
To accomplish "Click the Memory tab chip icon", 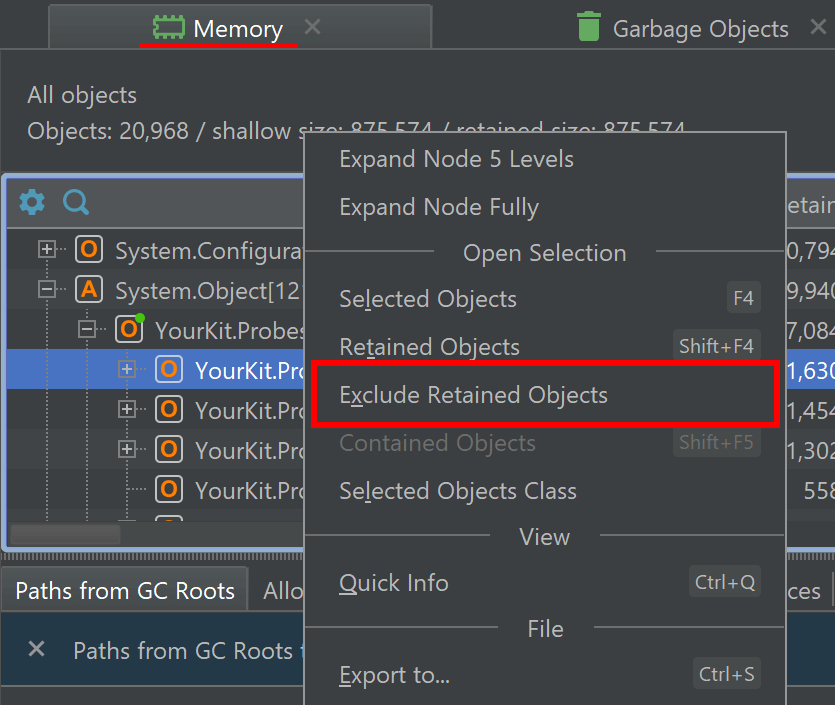I will [x=168, y=28].
